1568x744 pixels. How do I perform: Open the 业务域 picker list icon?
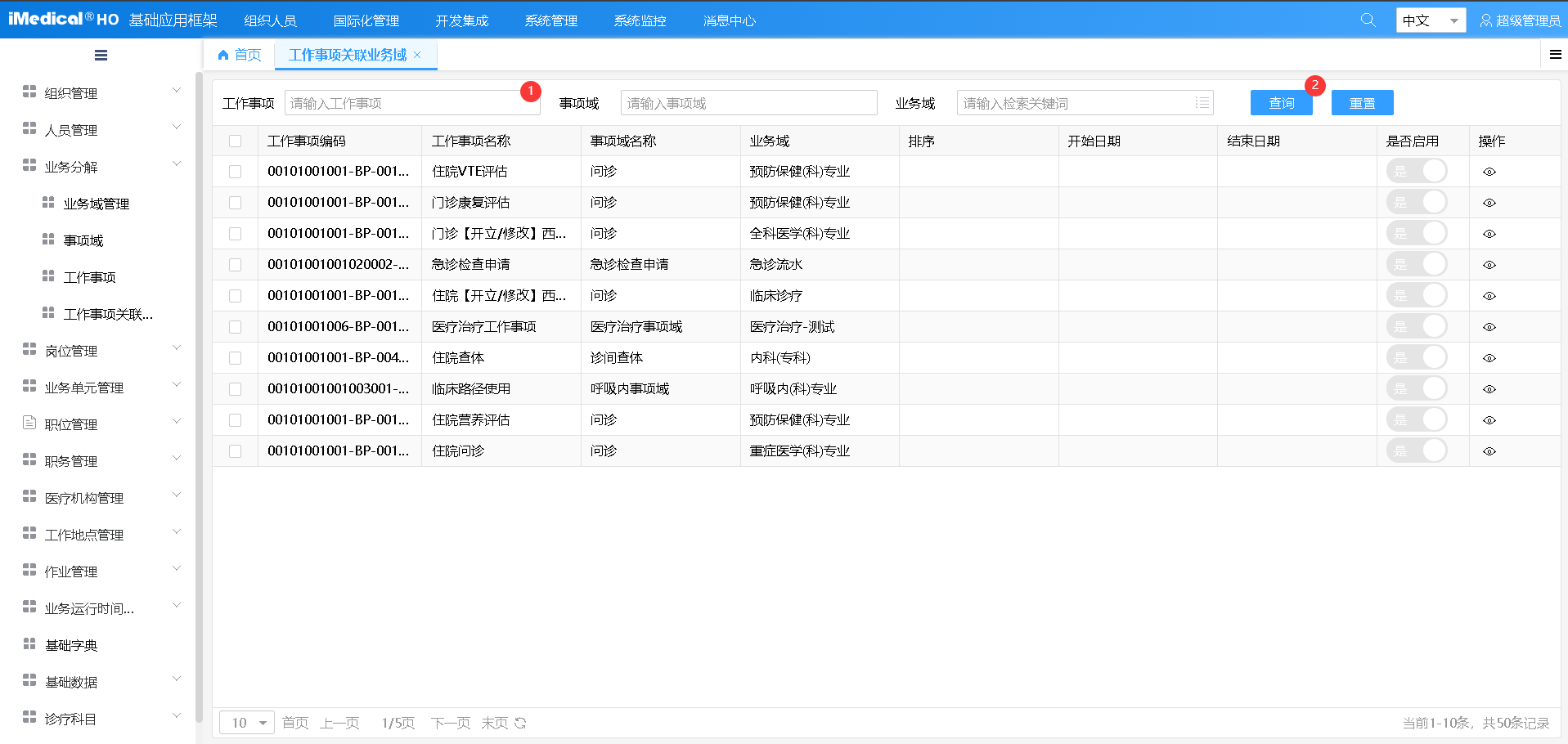click(x=1202, y=102)
